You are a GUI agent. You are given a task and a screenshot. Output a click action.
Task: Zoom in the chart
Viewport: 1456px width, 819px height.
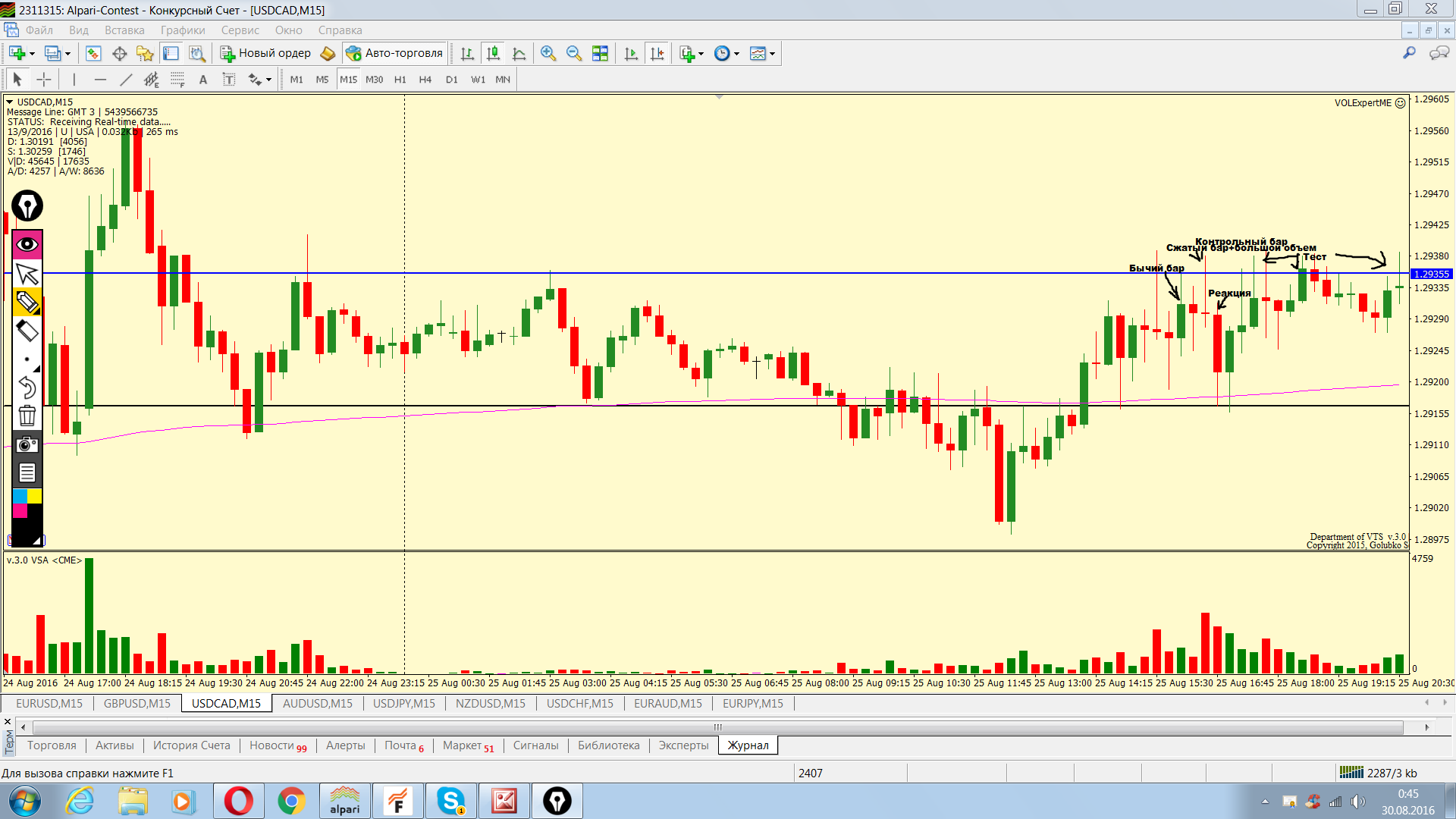pyautogui.click(x=548, y=53)
